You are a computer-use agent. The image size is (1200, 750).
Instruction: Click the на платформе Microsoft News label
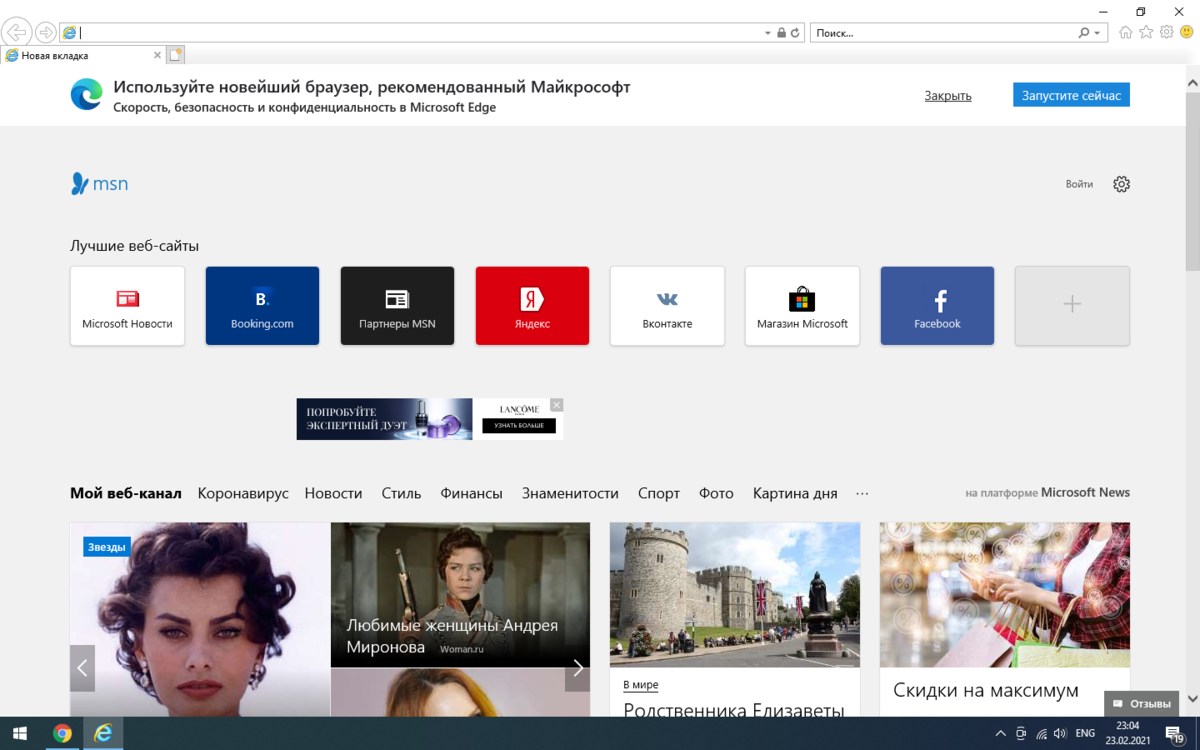[x=1047, y=493]
